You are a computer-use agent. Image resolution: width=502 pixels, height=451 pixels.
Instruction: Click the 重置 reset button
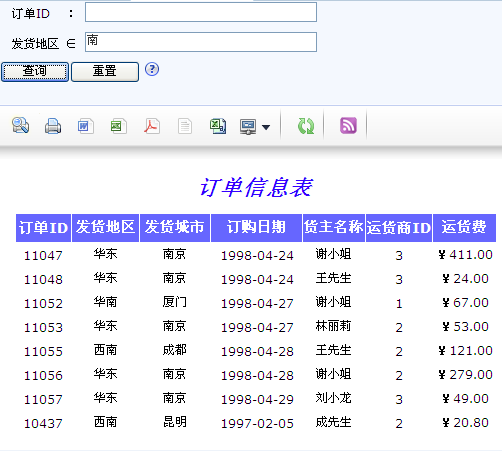pos(105,71)
